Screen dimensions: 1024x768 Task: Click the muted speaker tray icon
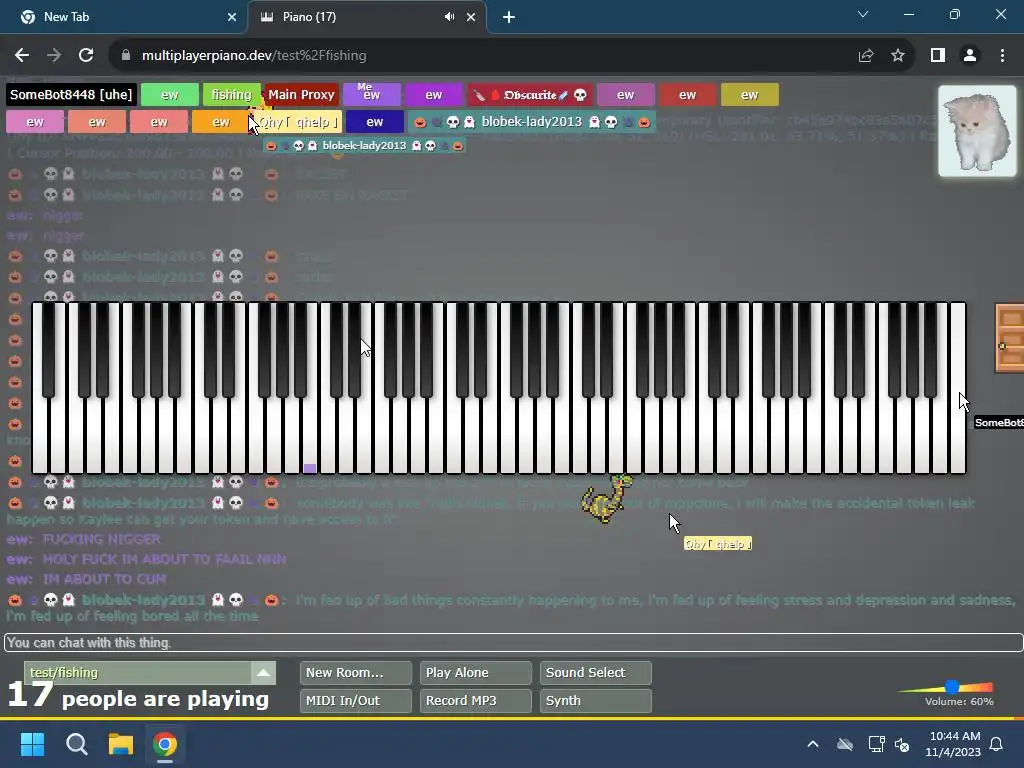point(902,744)
